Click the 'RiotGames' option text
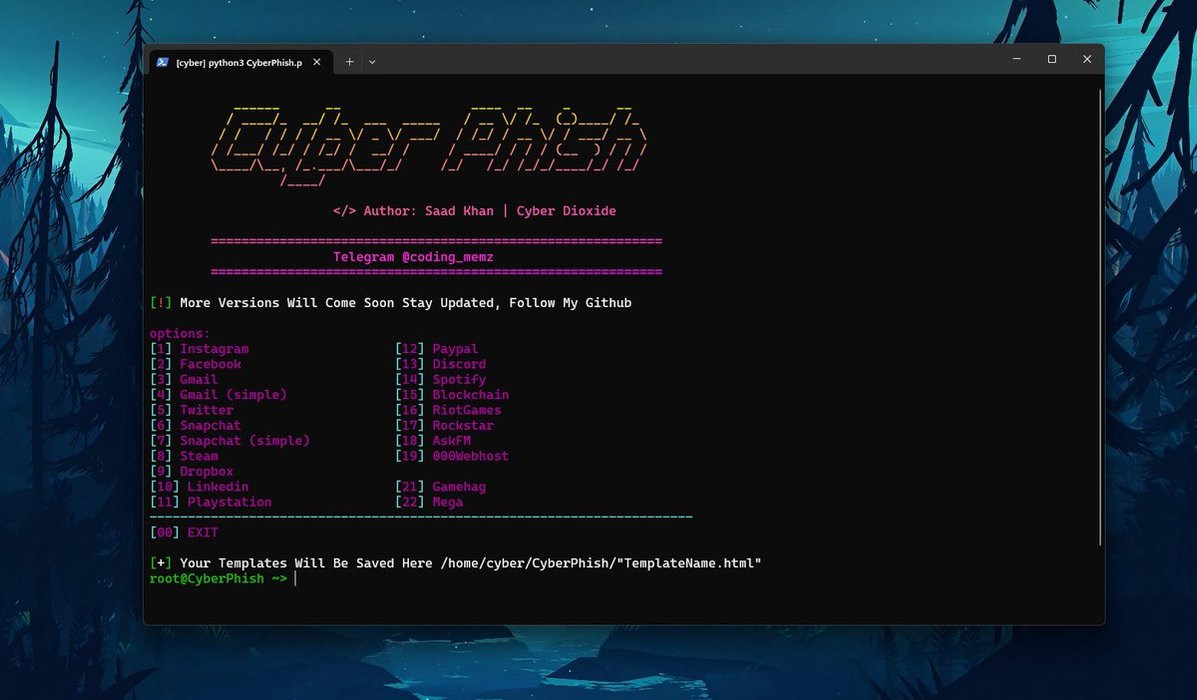Screen dimensions: 1197x700 466,410
